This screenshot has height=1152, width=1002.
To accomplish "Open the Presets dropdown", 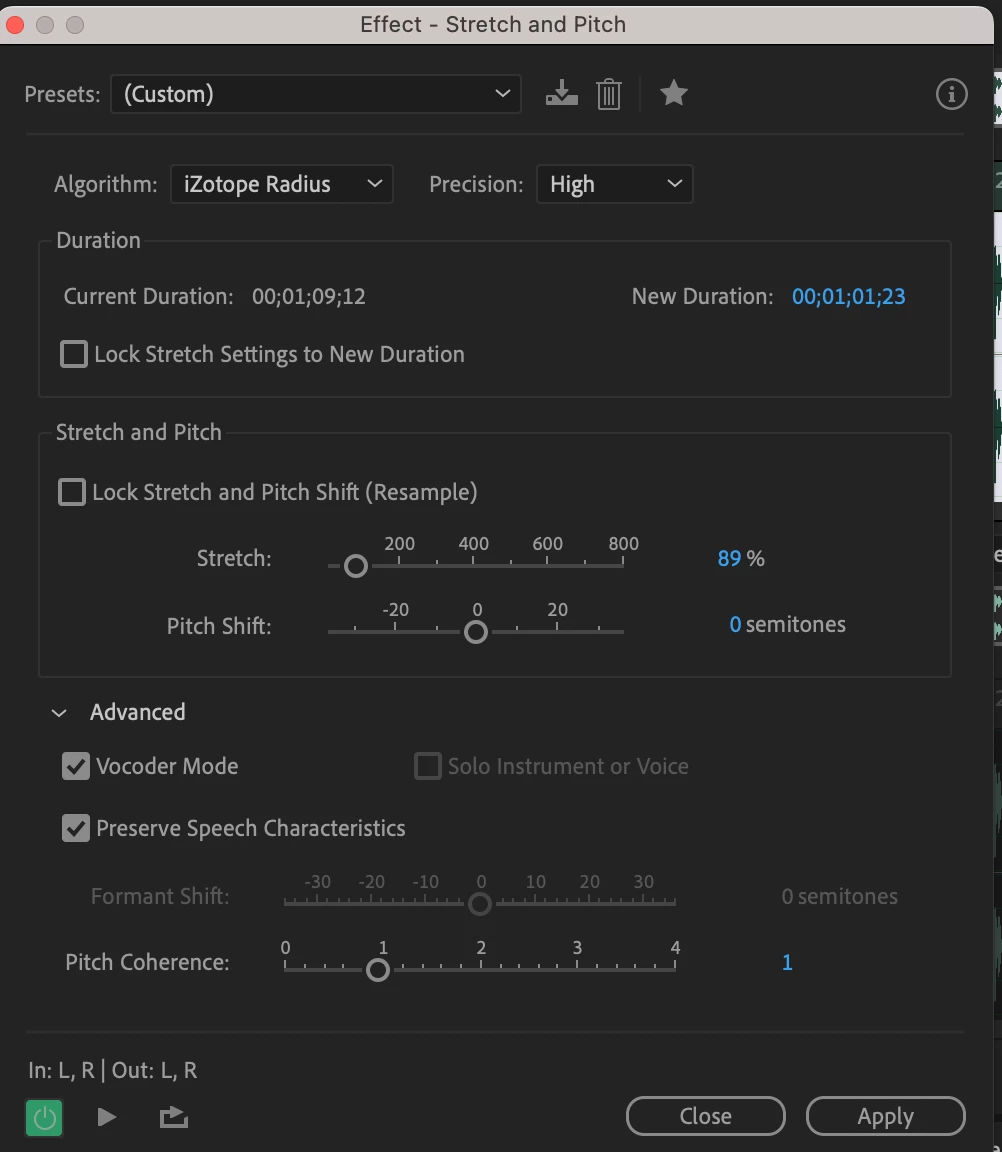I will point(316,94).
